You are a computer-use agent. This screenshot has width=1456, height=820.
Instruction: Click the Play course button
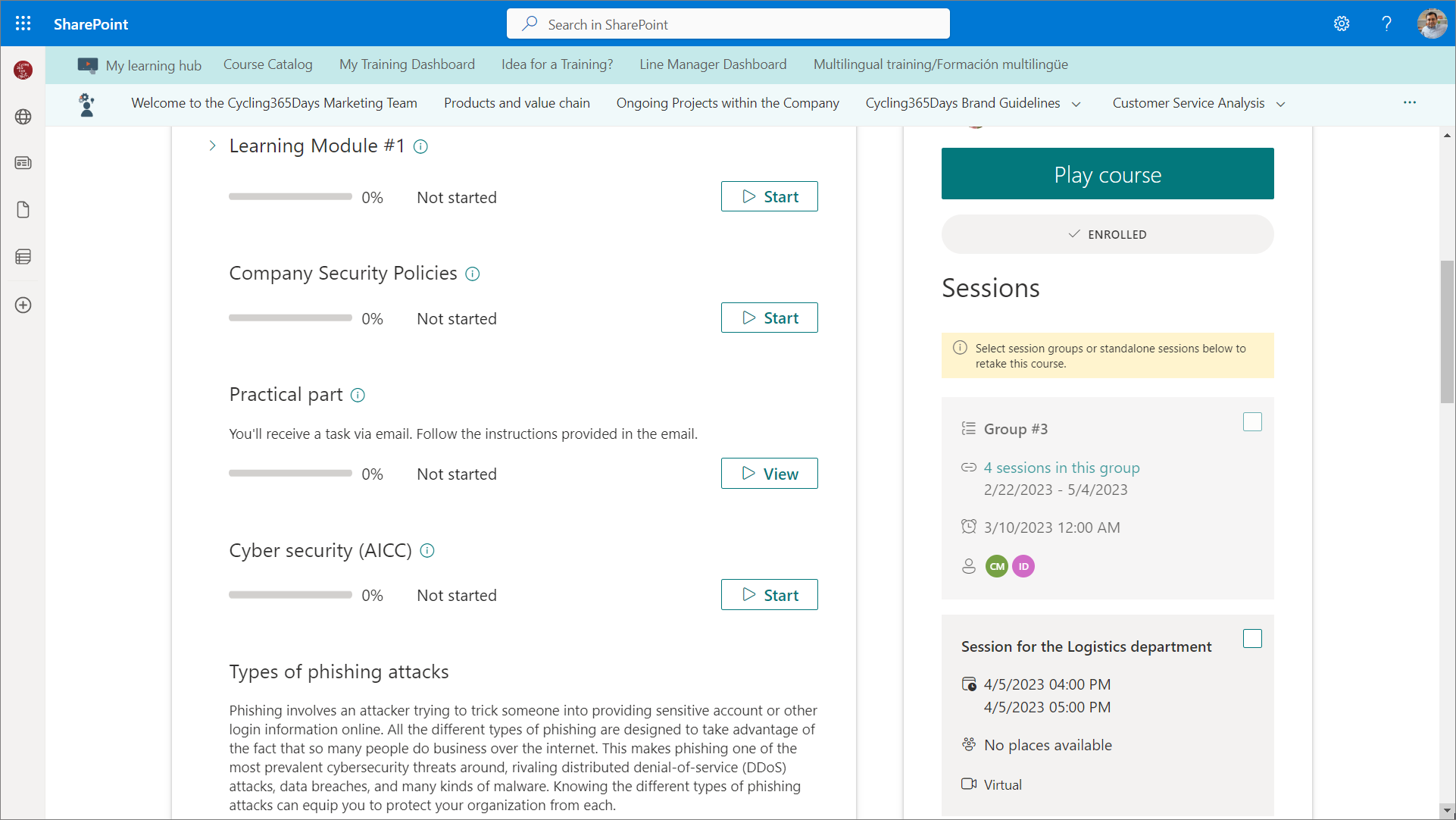point(1107,174)
